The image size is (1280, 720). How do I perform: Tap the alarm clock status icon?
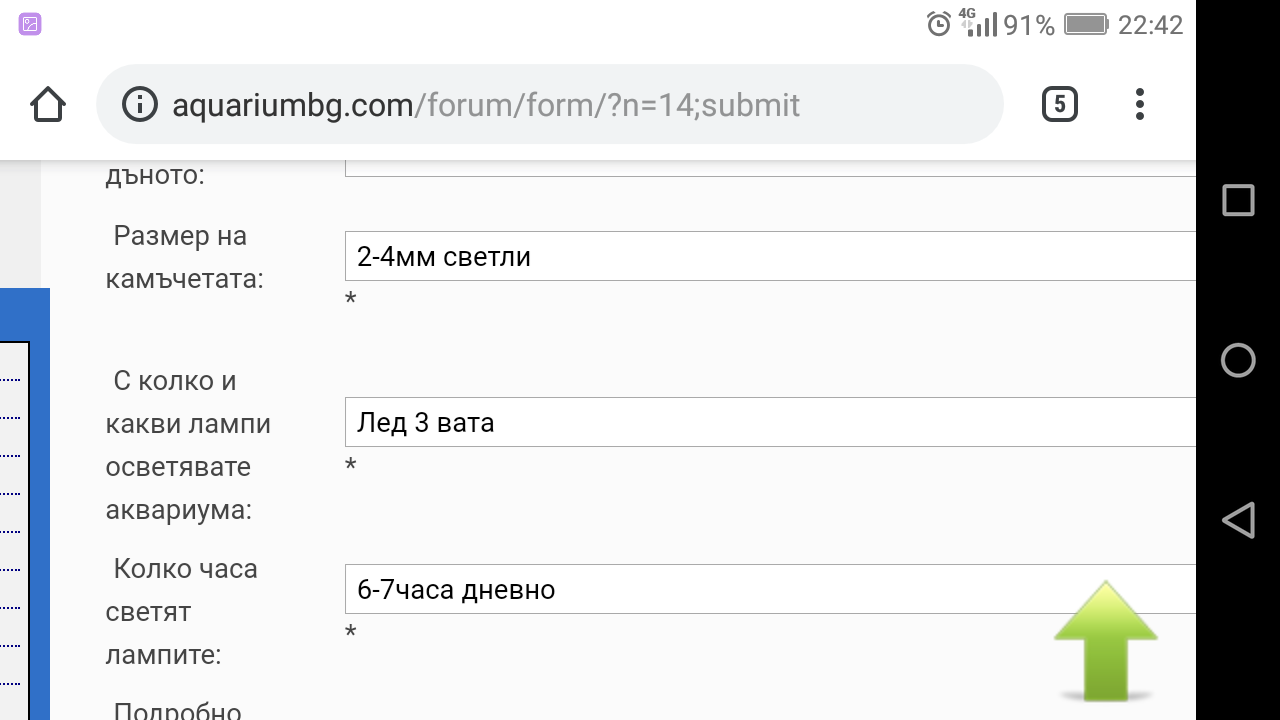[939, 25]
